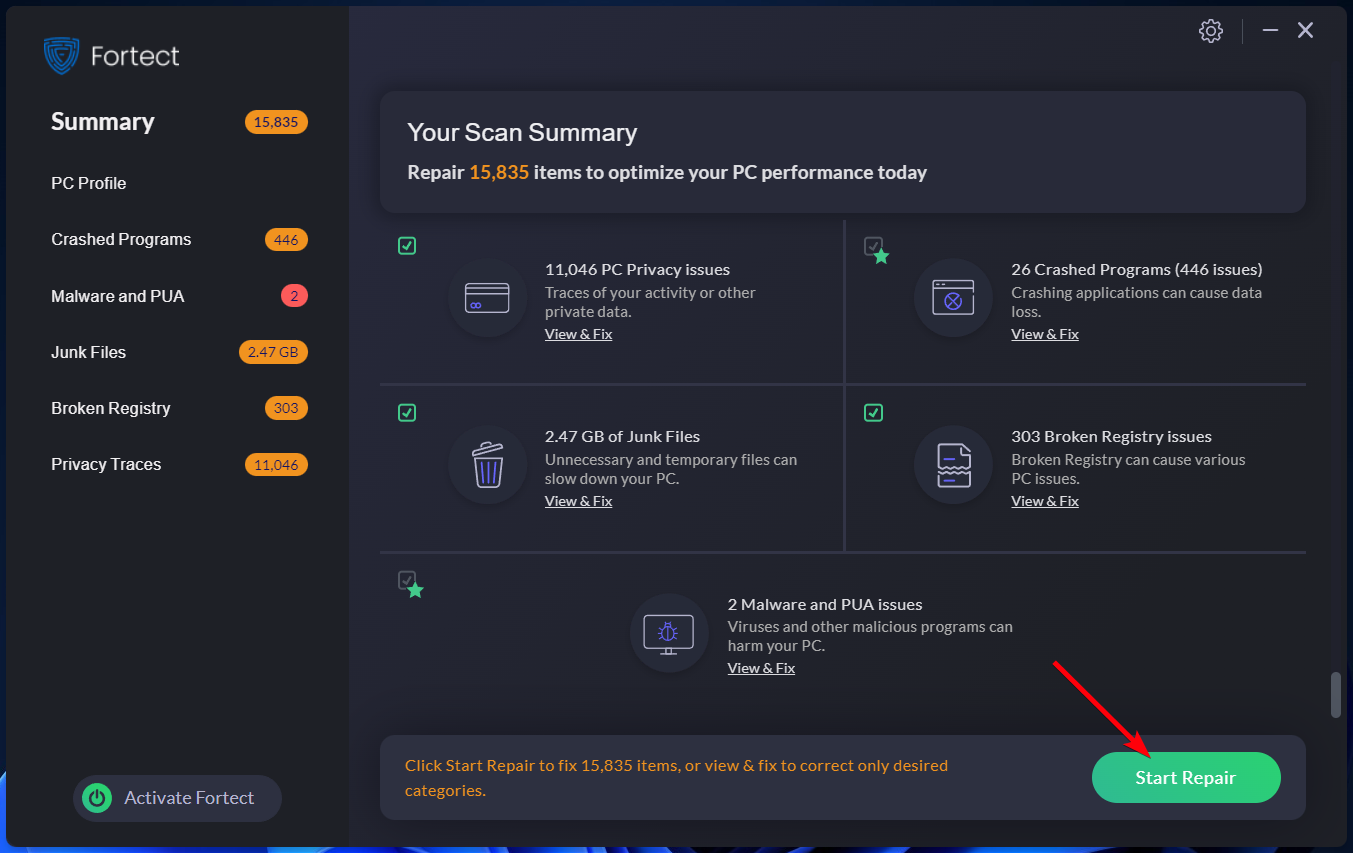The image size is (1353, 853).
Task: Click the Malware bug monitor icon
Action: pos(669,633)
